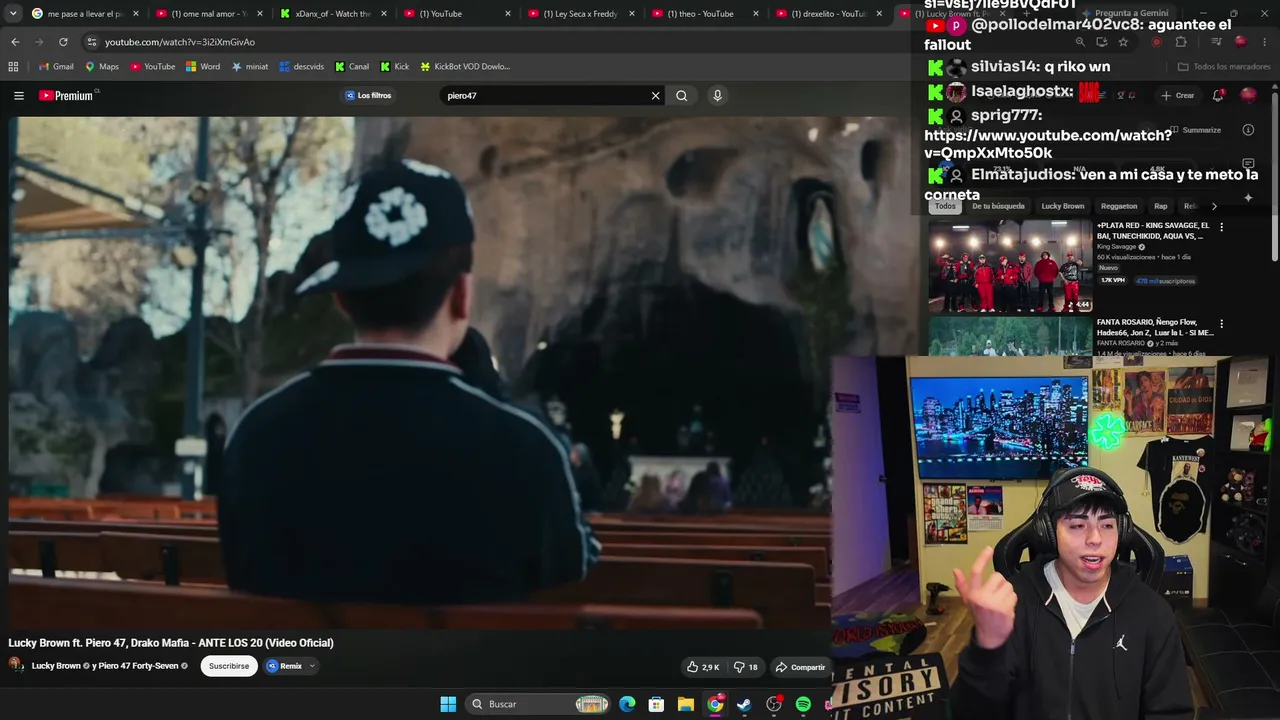Open Microsoft Edge from the taskbar
The image size is (1280, 720).
tap(627, 704)
